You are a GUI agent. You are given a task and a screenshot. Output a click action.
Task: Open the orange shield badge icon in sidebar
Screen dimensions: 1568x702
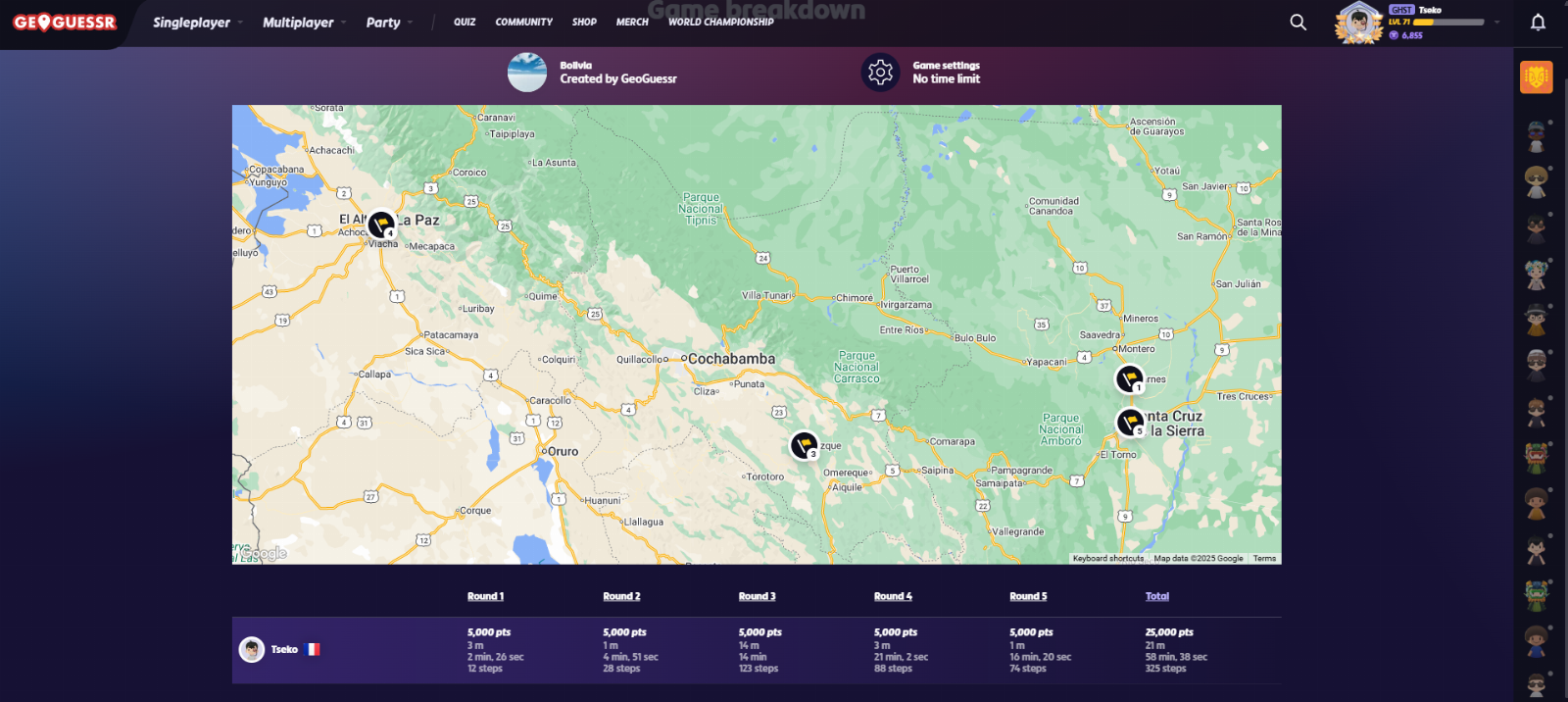point(1536,77)
